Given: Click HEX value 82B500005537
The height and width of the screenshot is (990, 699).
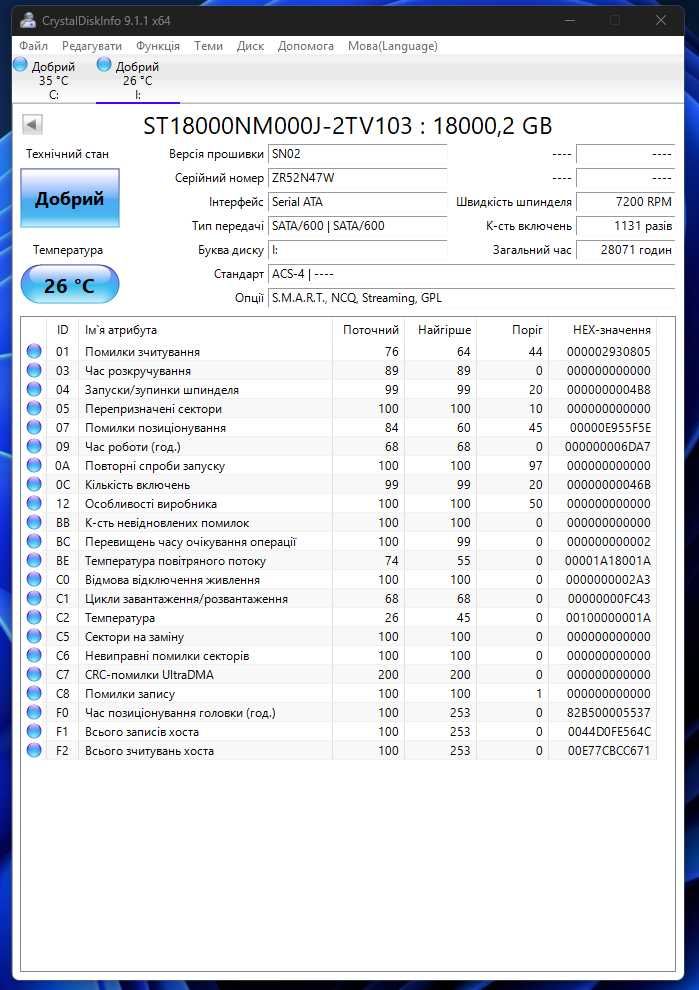Looking at the screenshot, I should point(609,712).
